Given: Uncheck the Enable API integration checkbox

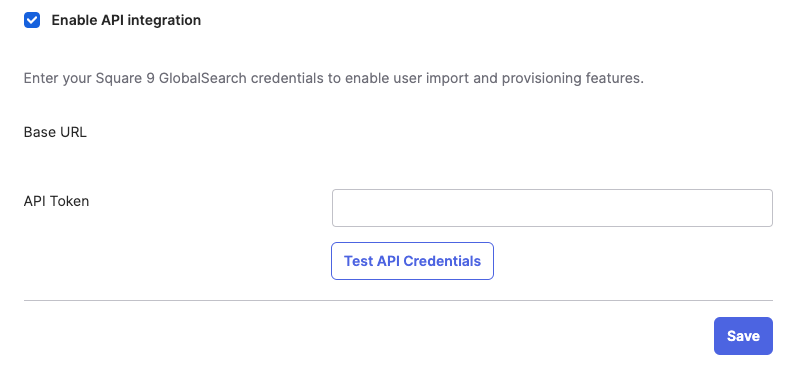Looking at the screenshot, I should pyautogui.click(x=32, y=20).
